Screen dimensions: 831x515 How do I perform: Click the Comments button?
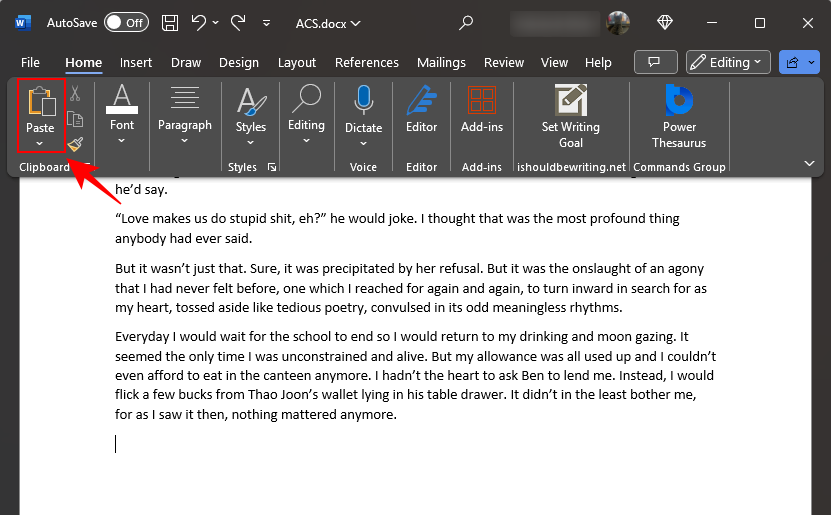coord(655,62)
